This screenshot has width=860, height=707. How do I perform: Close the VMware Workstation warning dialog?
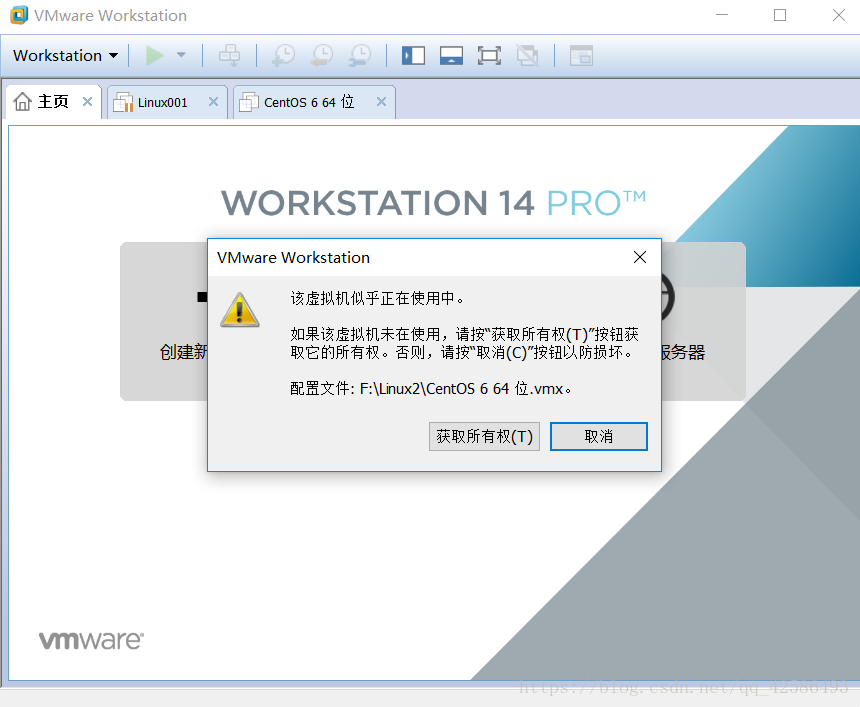point(640,257)
